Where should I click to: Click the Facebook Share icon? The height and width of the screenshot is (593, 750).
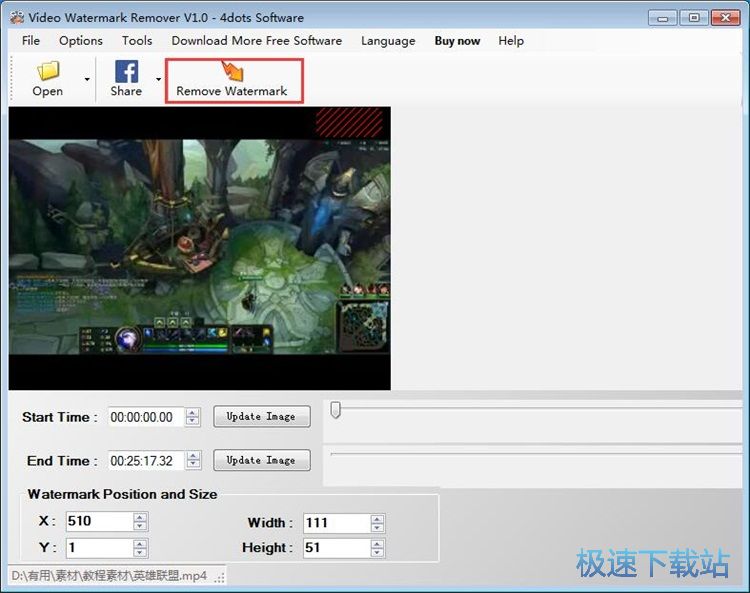pos(126,71)
